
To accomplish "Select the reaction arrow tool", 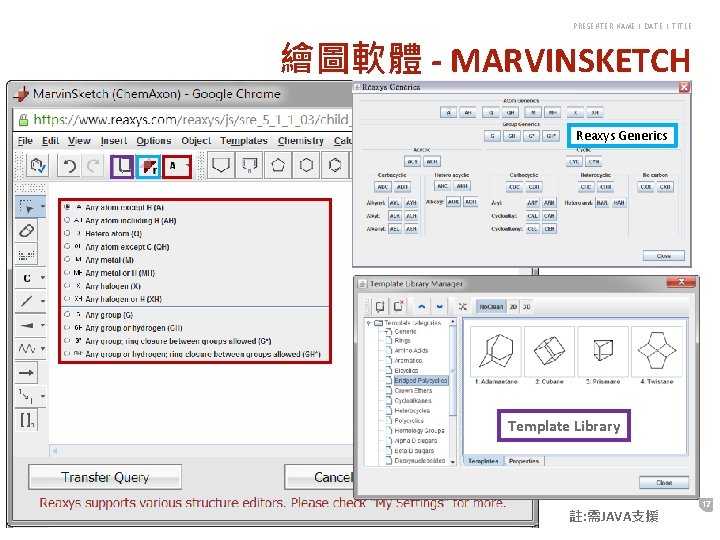I will point(27,373).
